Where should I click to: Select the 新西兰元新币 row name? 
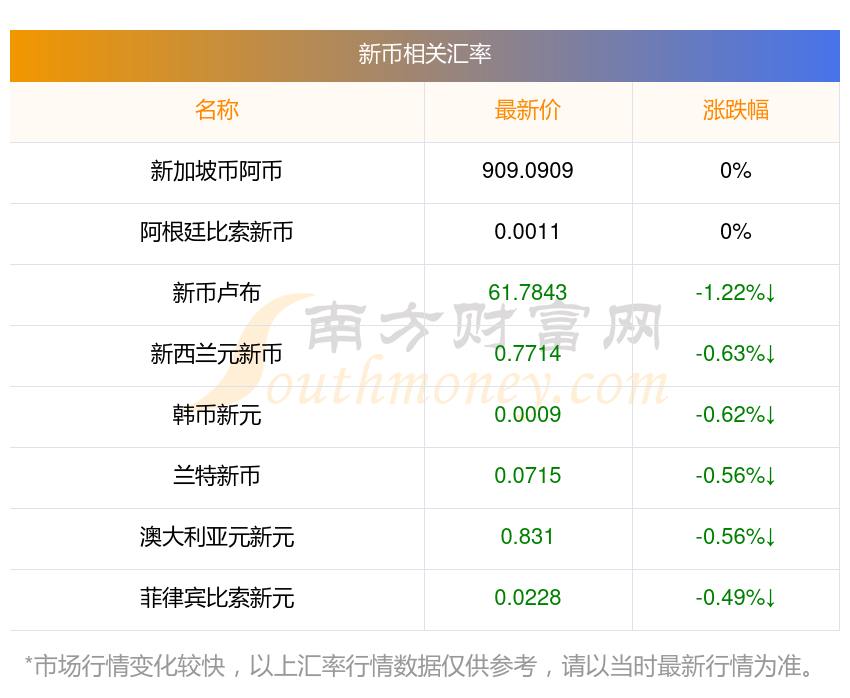(x=216, y=354)
